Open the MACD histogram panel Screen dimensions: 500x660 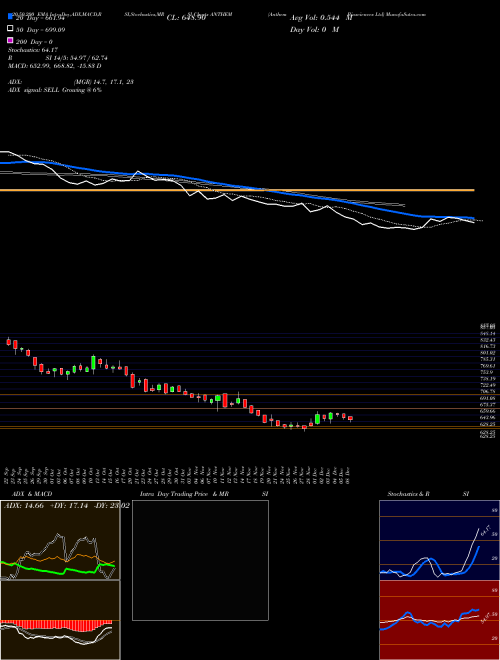pyautogui.click(x=60, y=620)
